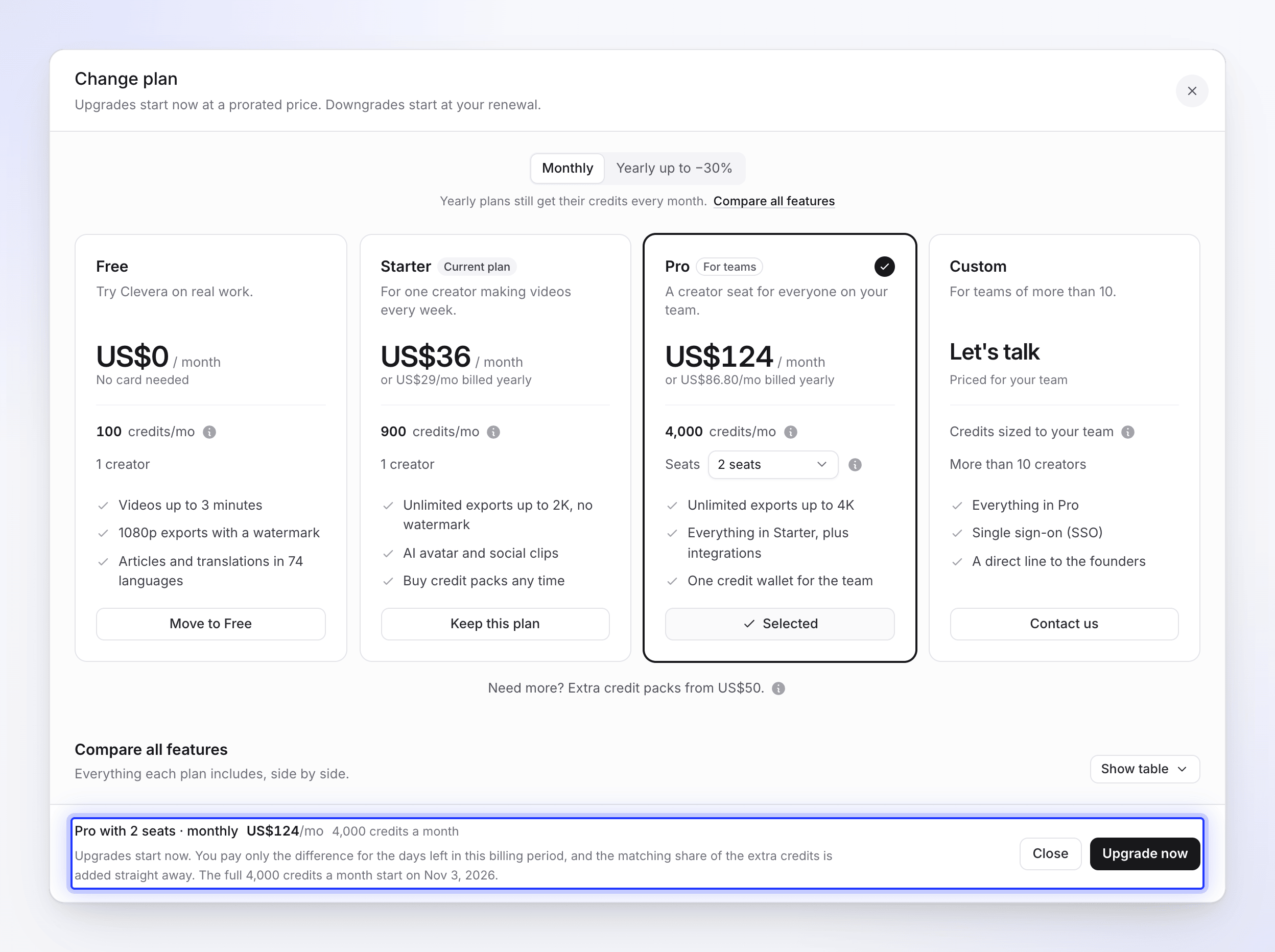Click the US$124 price on the Pro card
The image size is (1275, 952).
[x=719, y=356]
